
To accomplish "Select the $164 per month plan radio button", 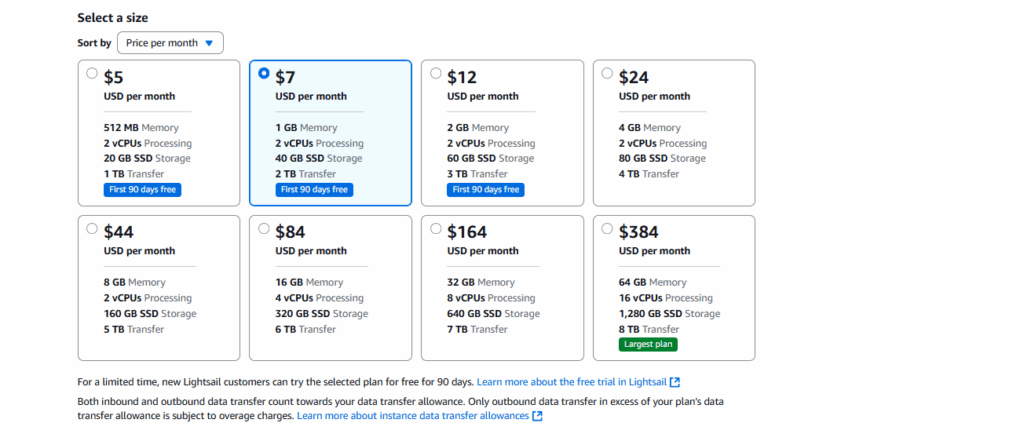I will pyautogui.click(x=436, y=228).
